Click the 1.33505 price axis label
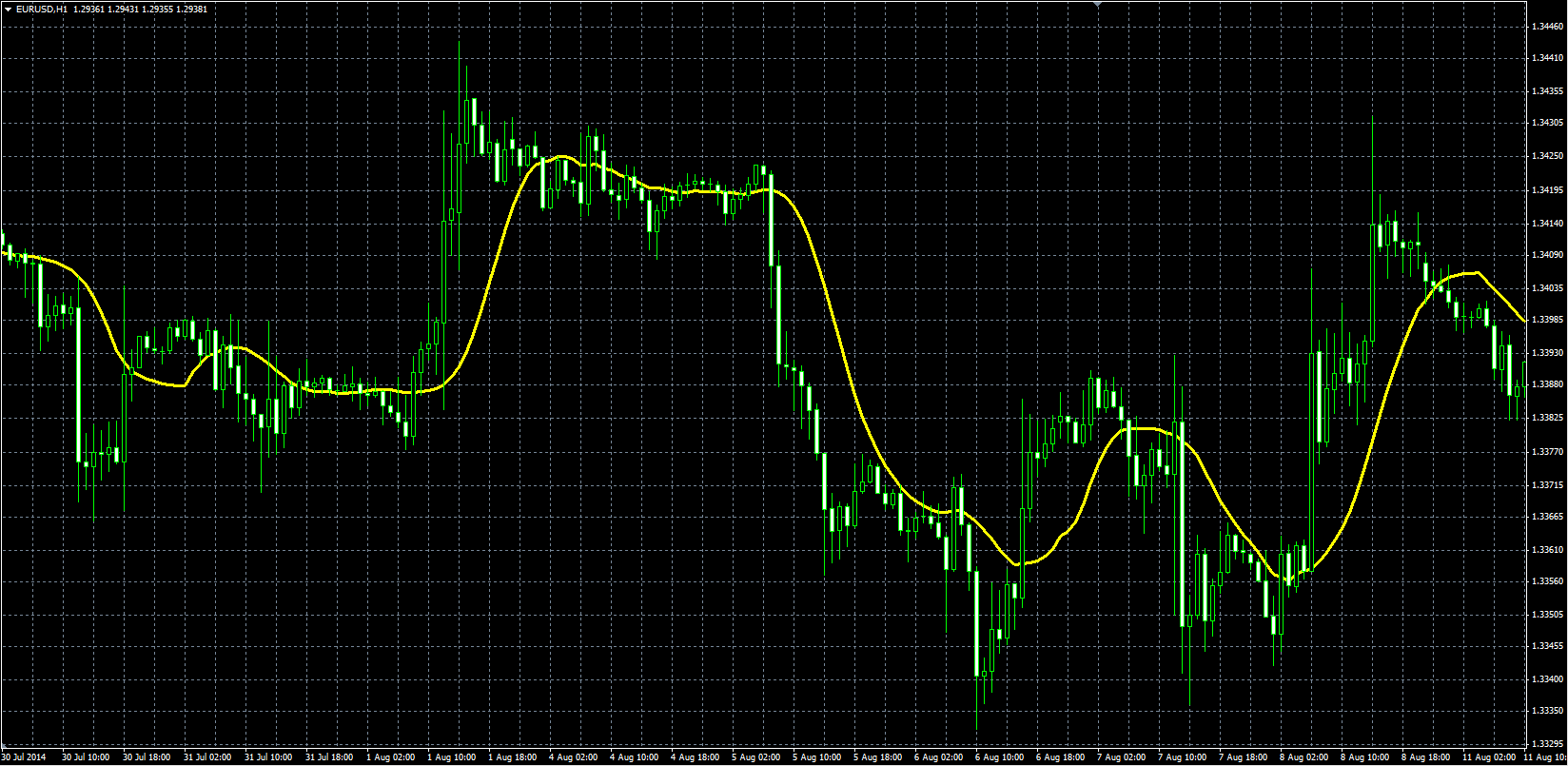The height and width of the screenshot is (766, 1568). [x=1548, y=615]
